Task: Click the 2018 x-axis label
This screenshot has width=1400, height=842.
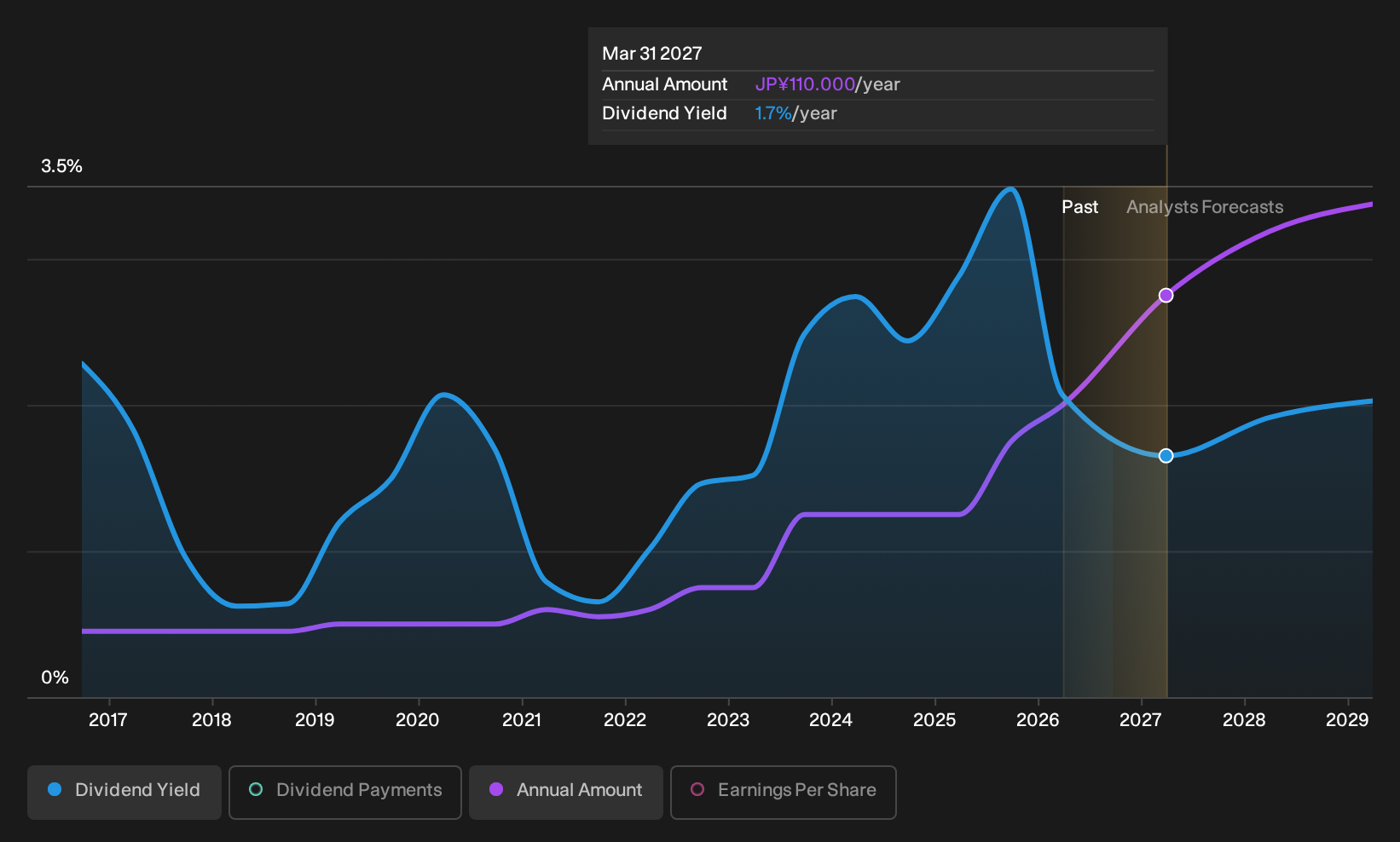Action: 211,720
